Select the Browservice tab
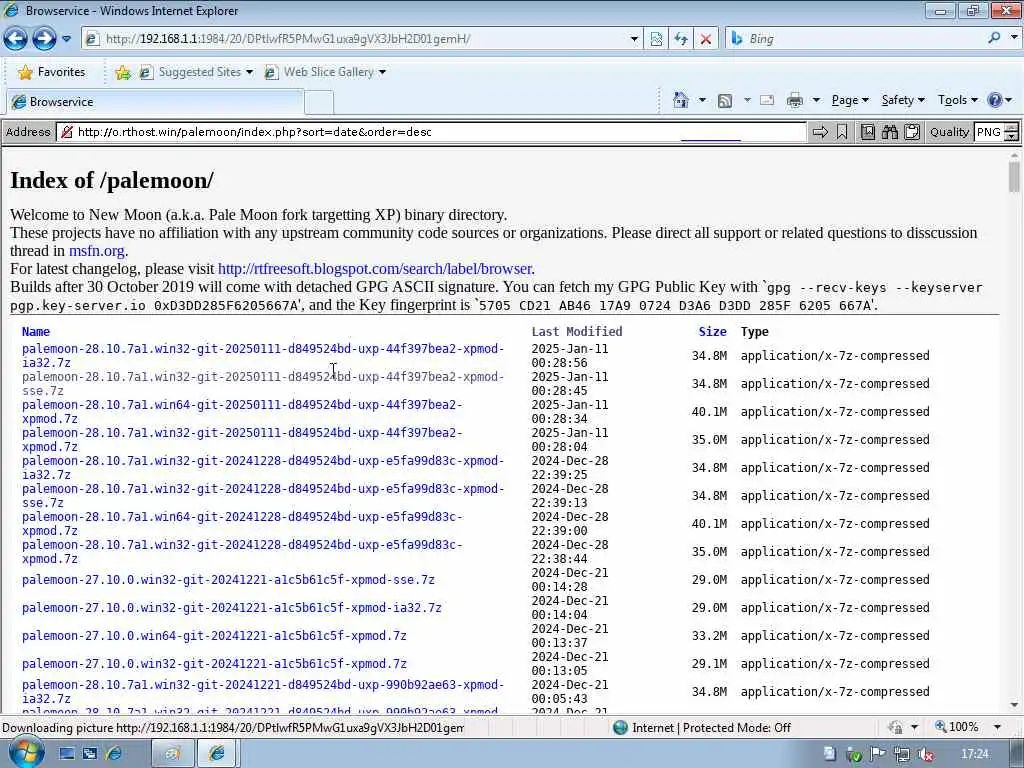The width and height of the screenshot is (1024, 768). coord(155,102)
